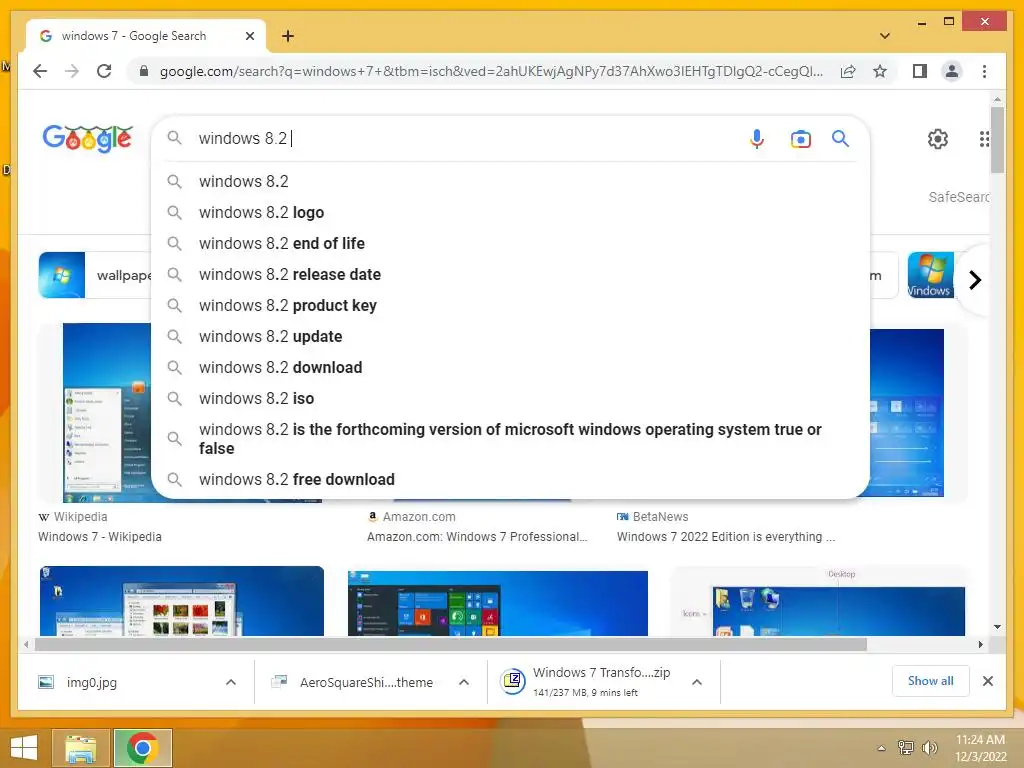1024x768 pixels.
Task: Open the volume speaker icon
Action: [x=929, y=748]
